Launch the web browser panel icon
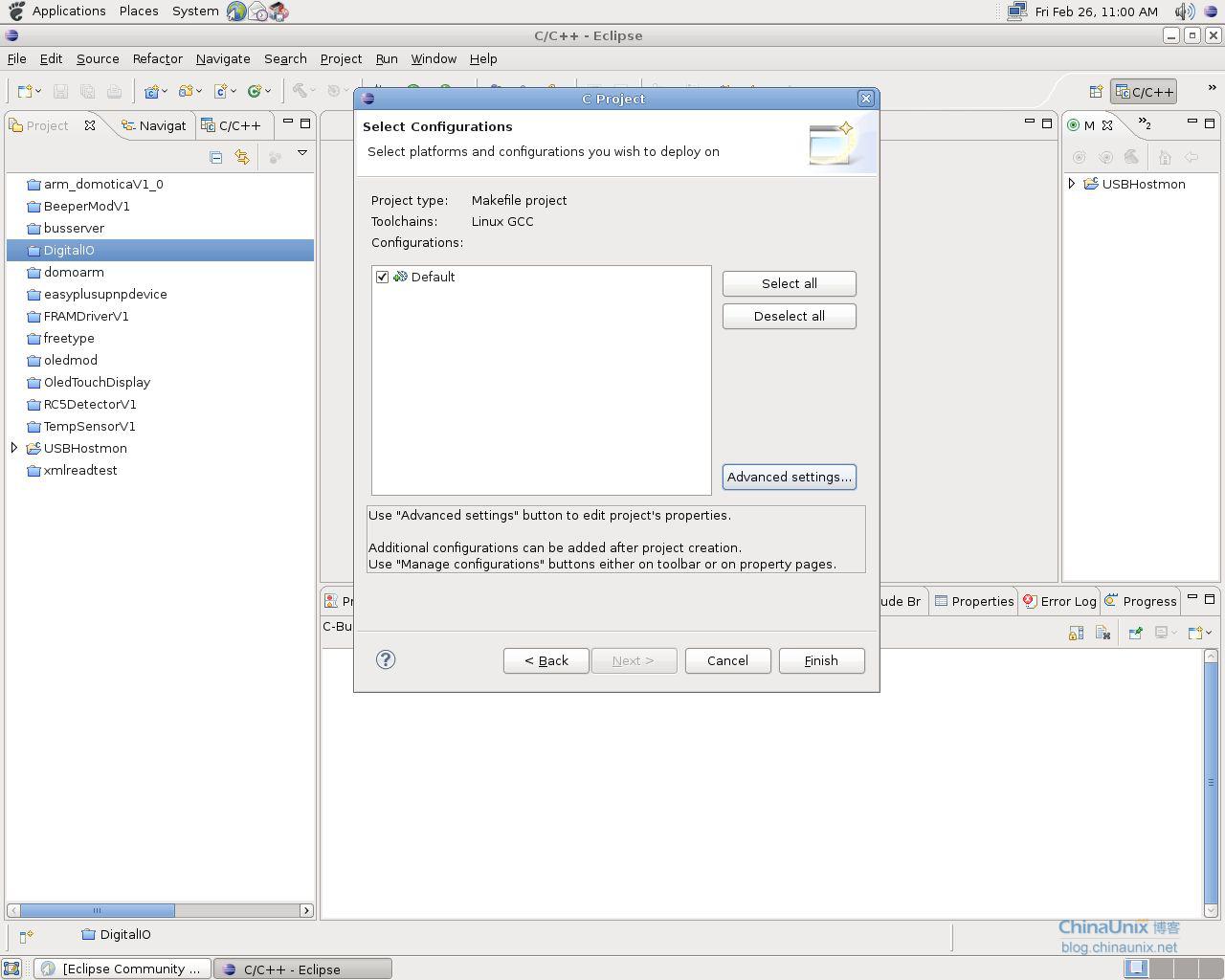The image size is (1225, 980). pyautogui.click(x=236, y=11)
